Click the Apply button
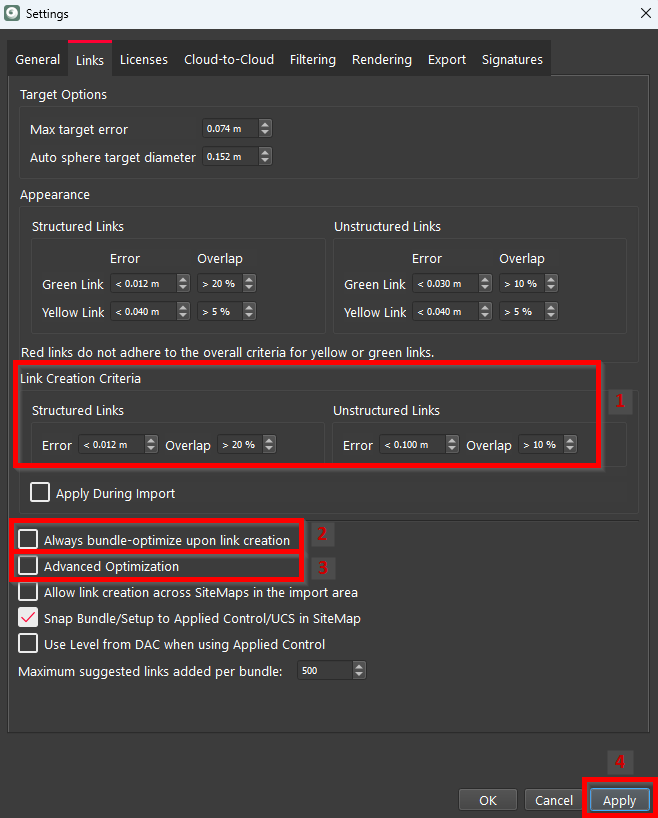The height and width of the screenshot is (818, 658). (619, 800)
